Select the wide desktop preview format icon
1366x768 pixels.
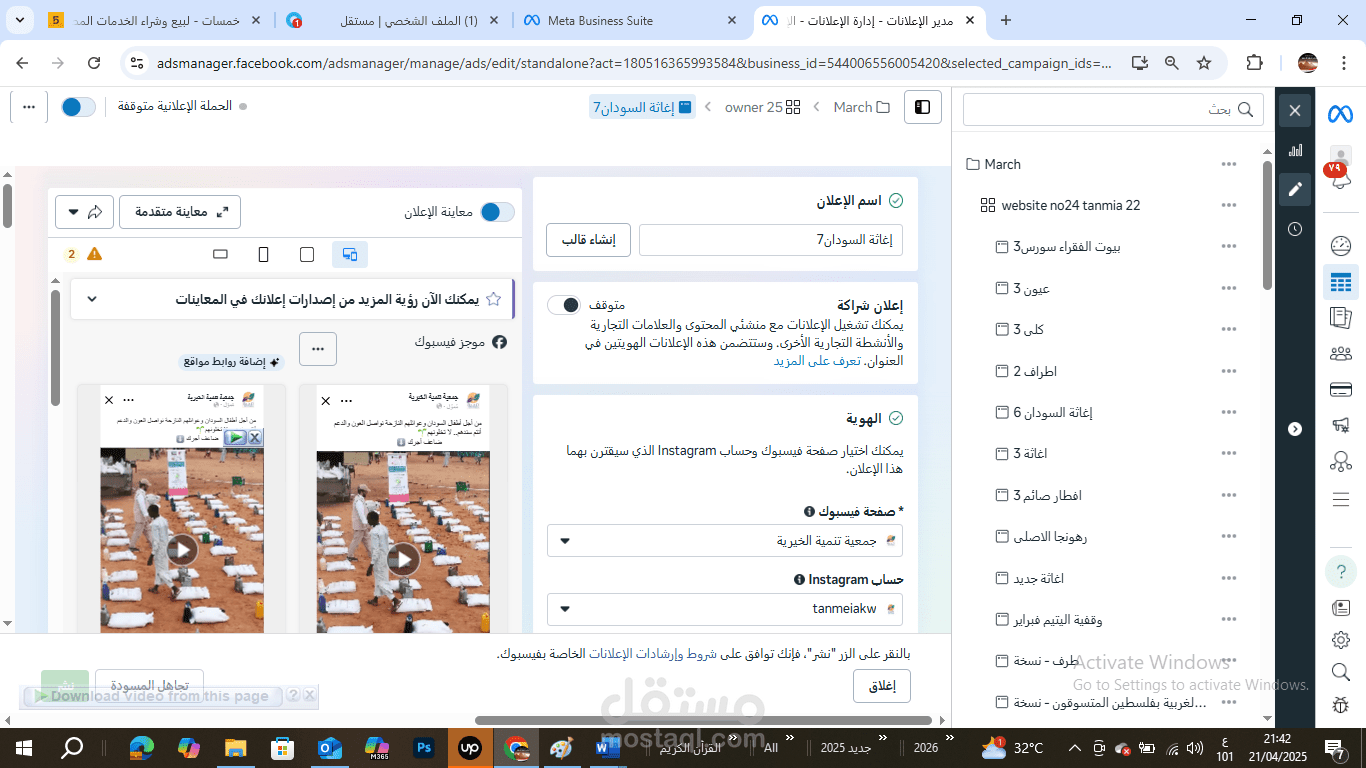pyautogui.click(x=221, y=254)
